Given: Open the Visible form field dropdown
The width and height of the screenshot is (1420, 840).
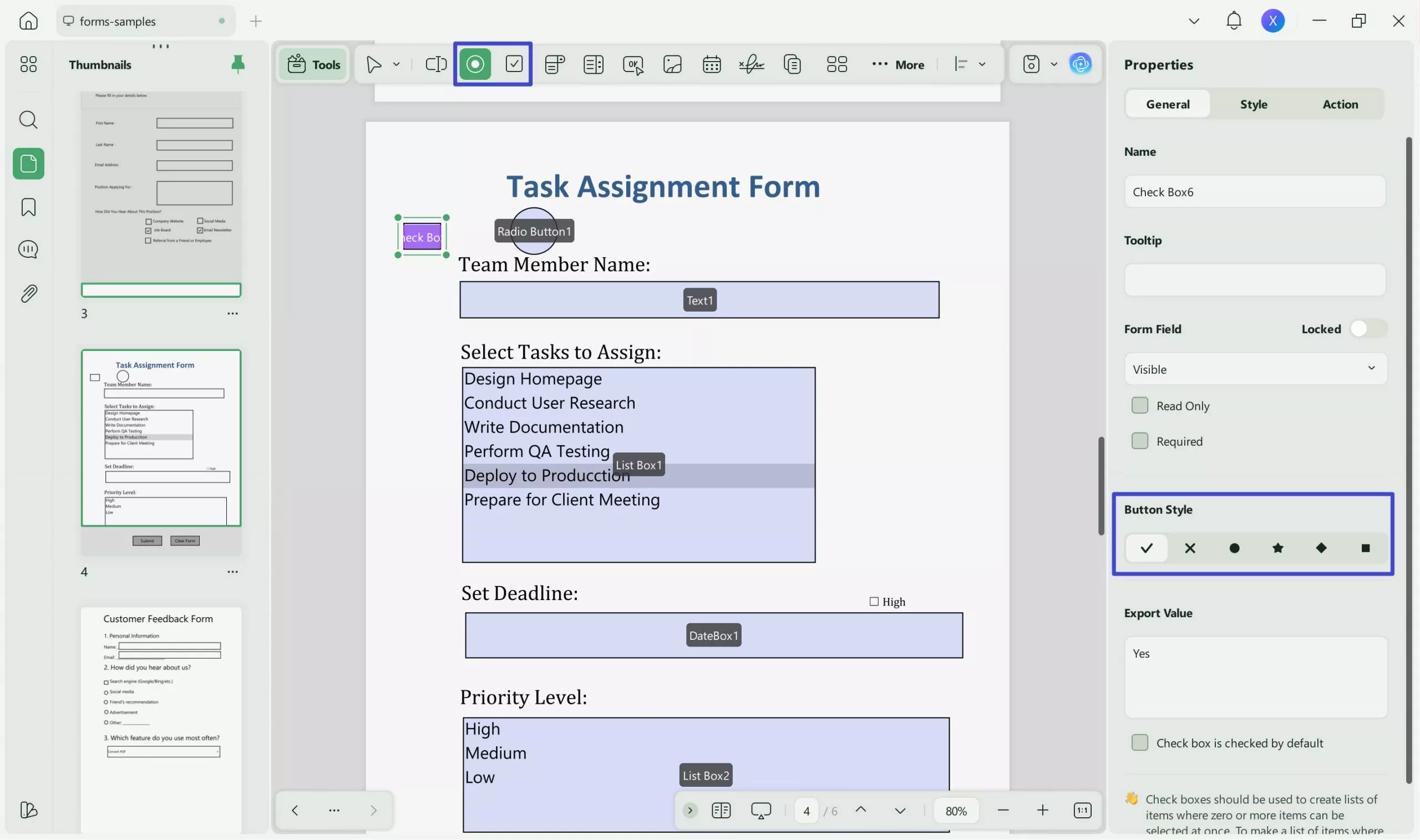Looking at the screenshot, I should point(1255,369).
